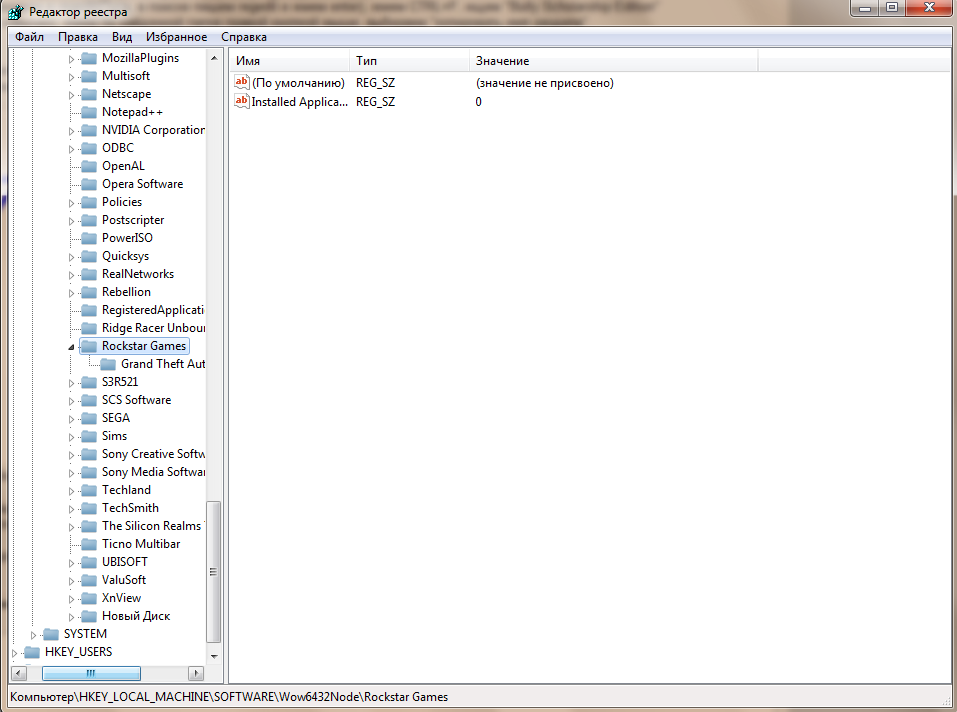The height and width of the screenshot is (712, 957).
Task: Expand the TechSmith key
Action: click(71, 509)
